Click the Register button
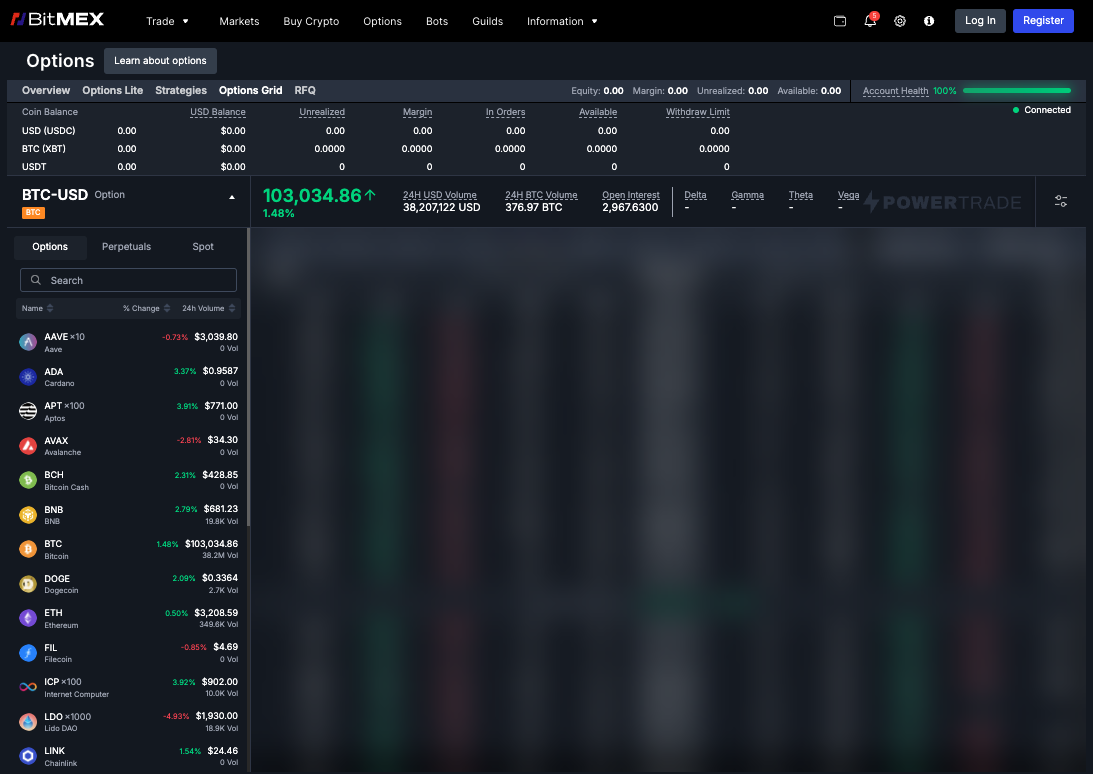 pos(1043,21)
